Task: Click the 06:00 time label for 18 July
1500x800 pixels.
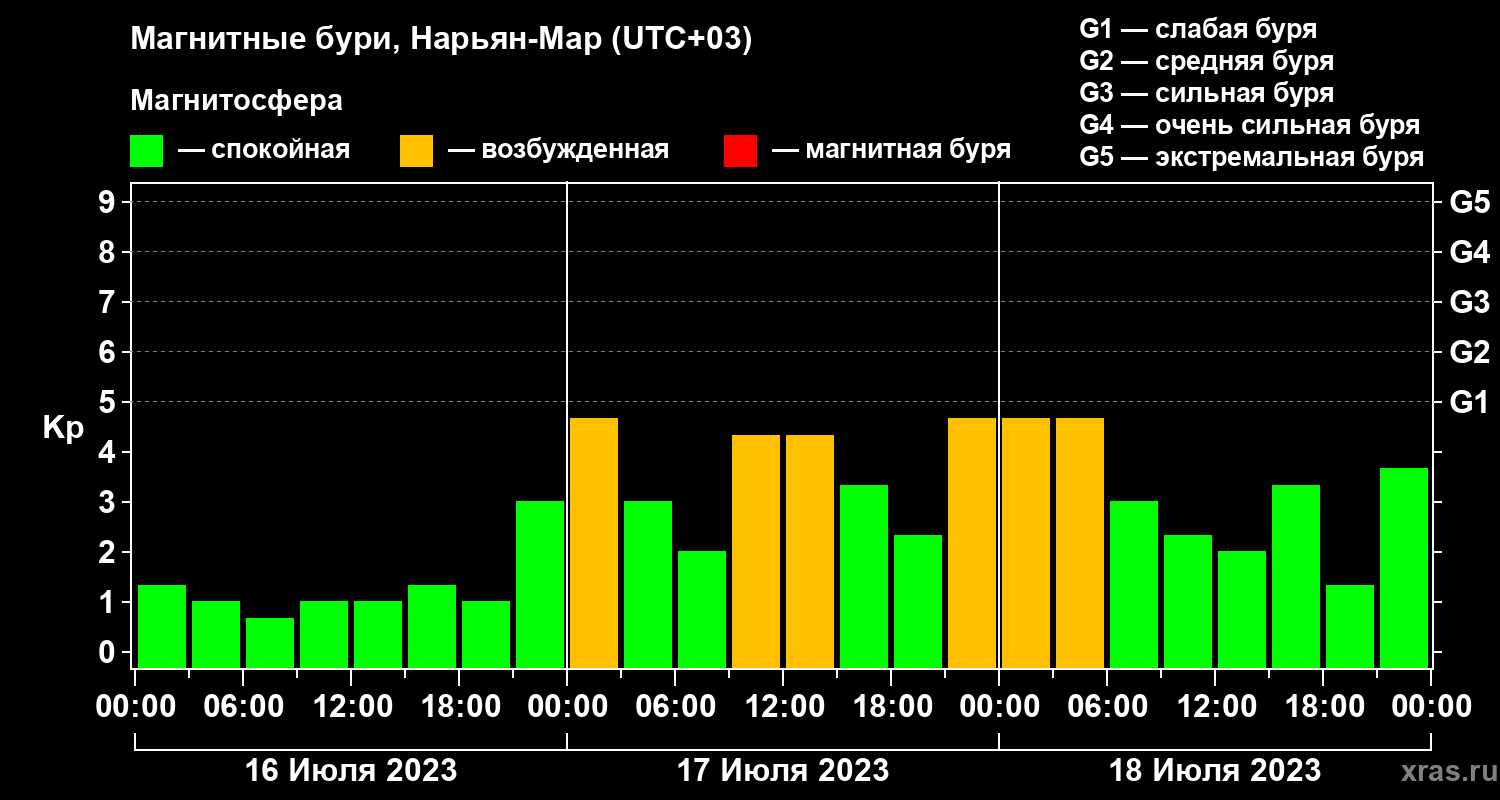Action: coord(1107,707)
